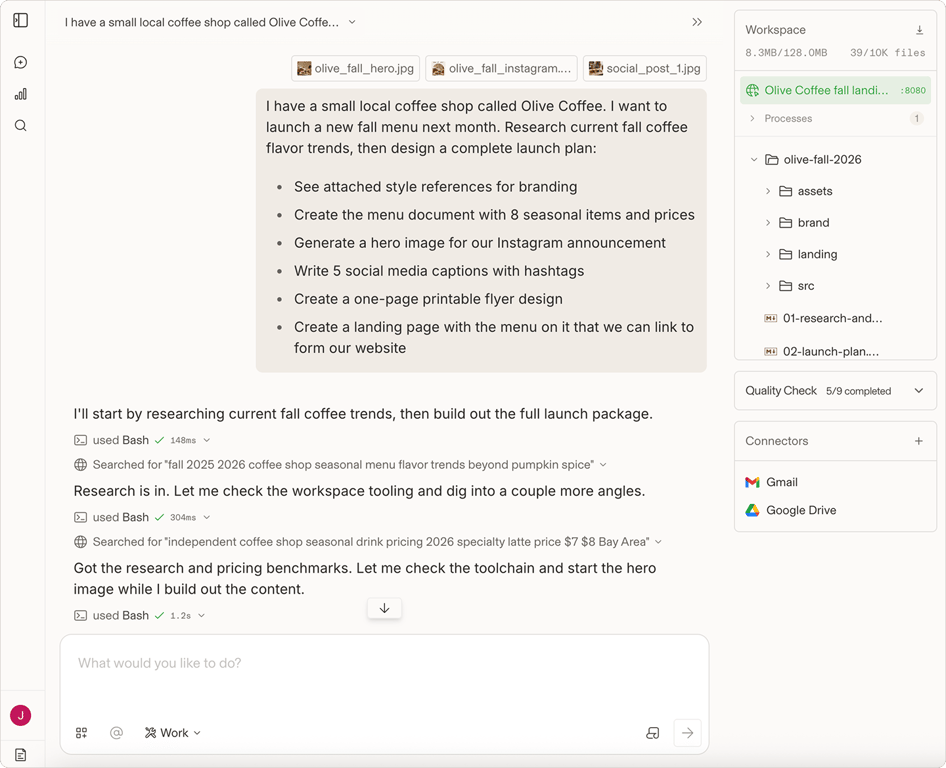
Task: Open olive_fall_hero.jpg attachment
Action: 355,69
